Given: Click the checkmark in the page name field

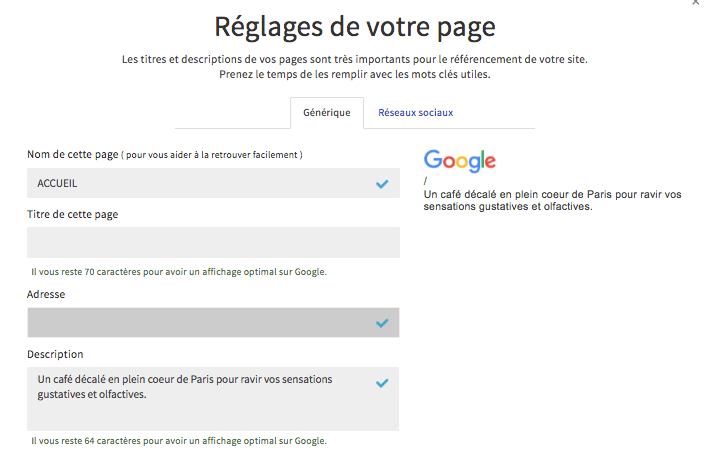Looking at the screenshot, I should [x=382, y=184].
